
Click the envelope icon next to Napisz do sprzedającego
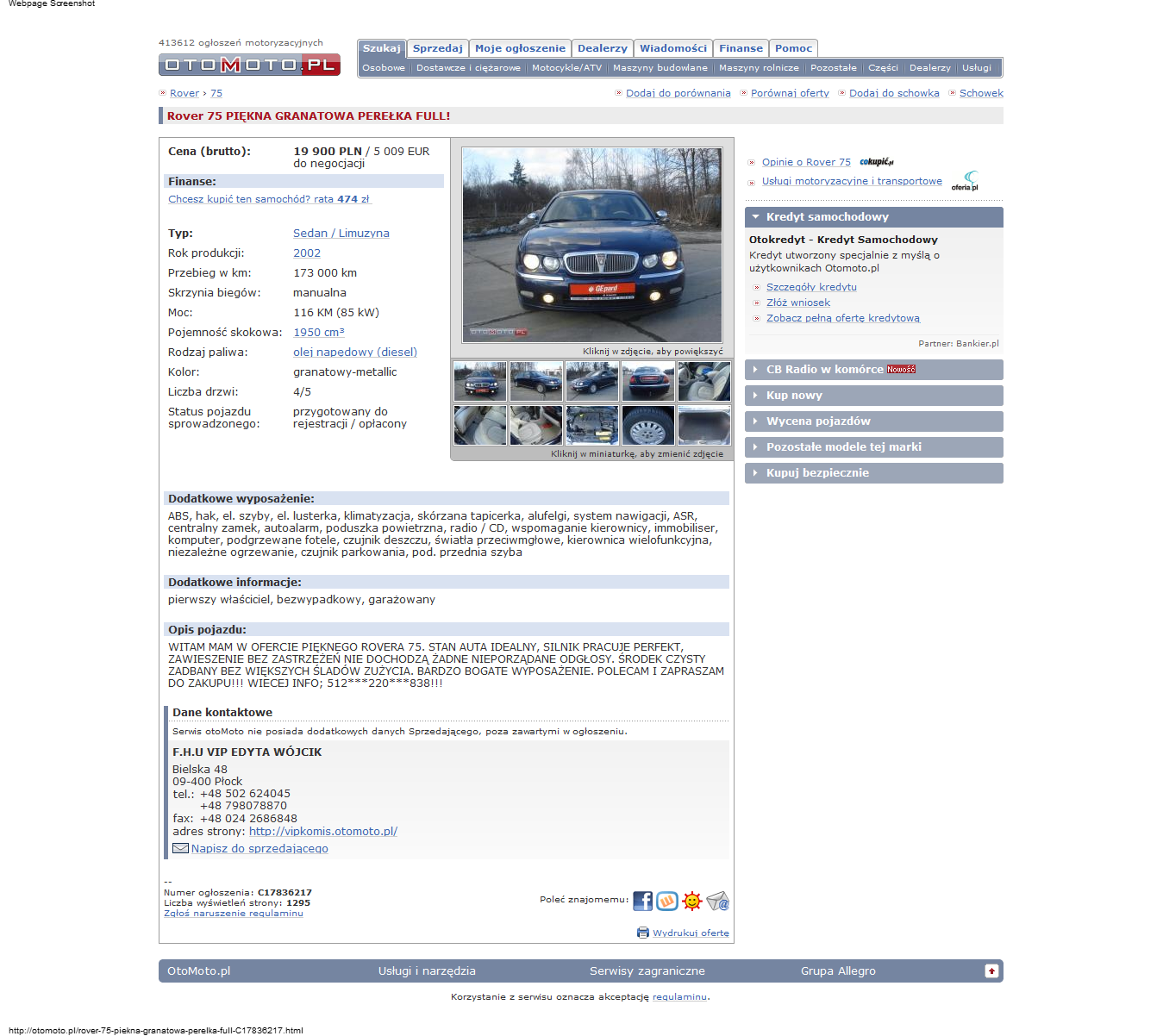(180, 848)
